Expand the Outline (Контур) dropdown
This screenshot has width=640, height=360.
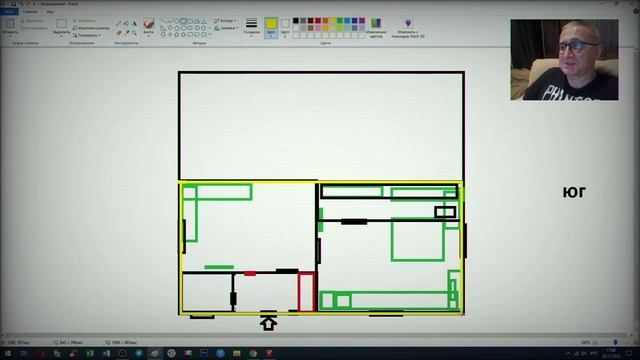click(225, 20)
